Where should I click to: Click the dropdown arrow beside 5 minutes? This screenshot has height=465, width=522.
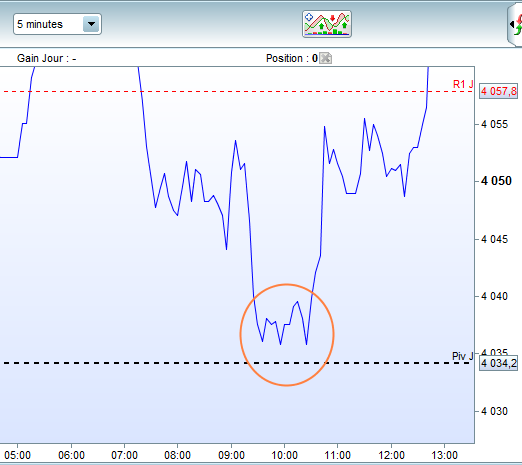click(91, 24)
